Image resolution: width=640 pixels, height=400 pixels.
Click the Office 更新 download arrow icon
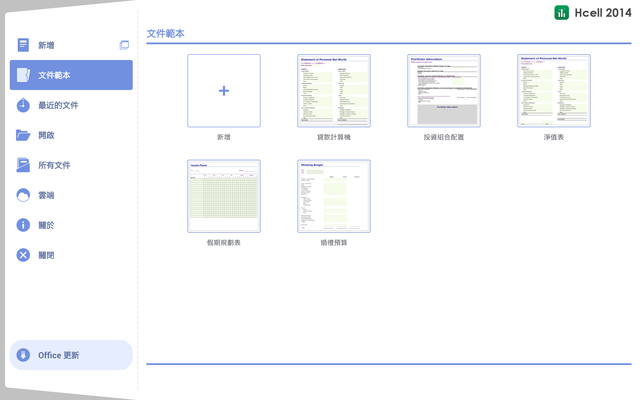23,355
